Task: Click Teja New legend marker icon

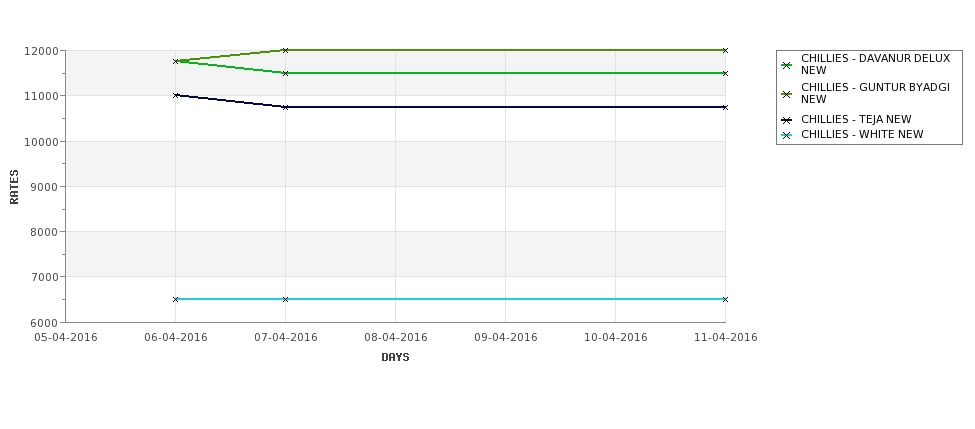Action: (x=787, y=120)
